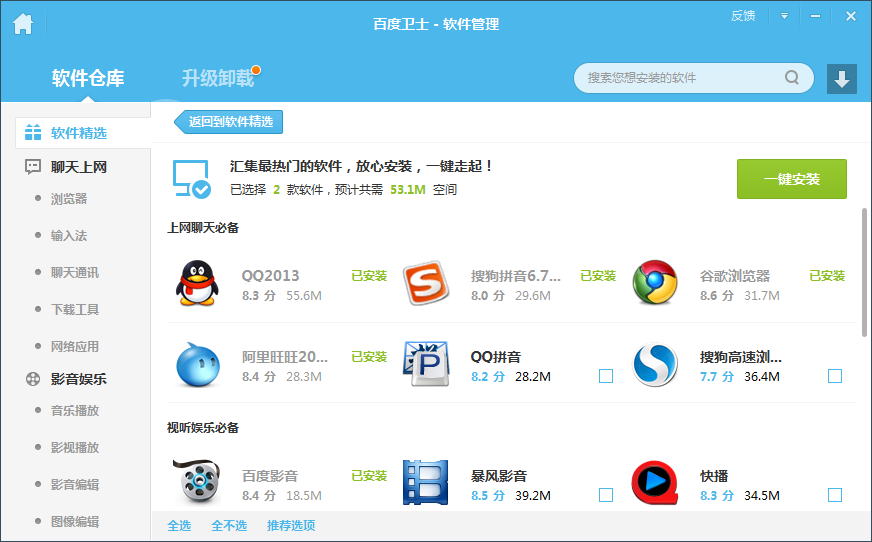
Task: Click the 全不选 link at bottom
Action: tap(229, 525)
